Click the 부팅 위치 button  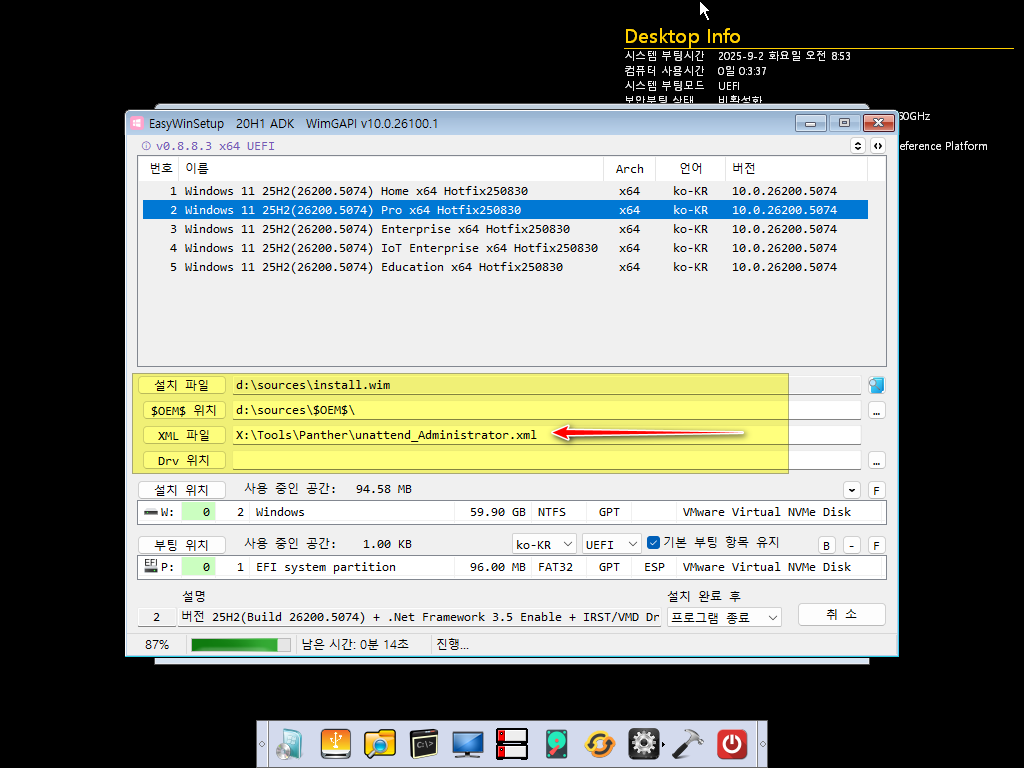(182, 545)
